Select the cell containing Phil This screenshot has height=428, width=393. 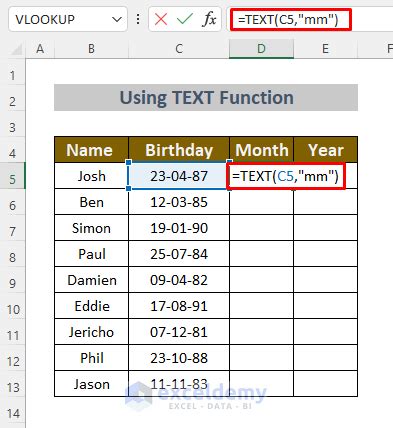[91, 358]
